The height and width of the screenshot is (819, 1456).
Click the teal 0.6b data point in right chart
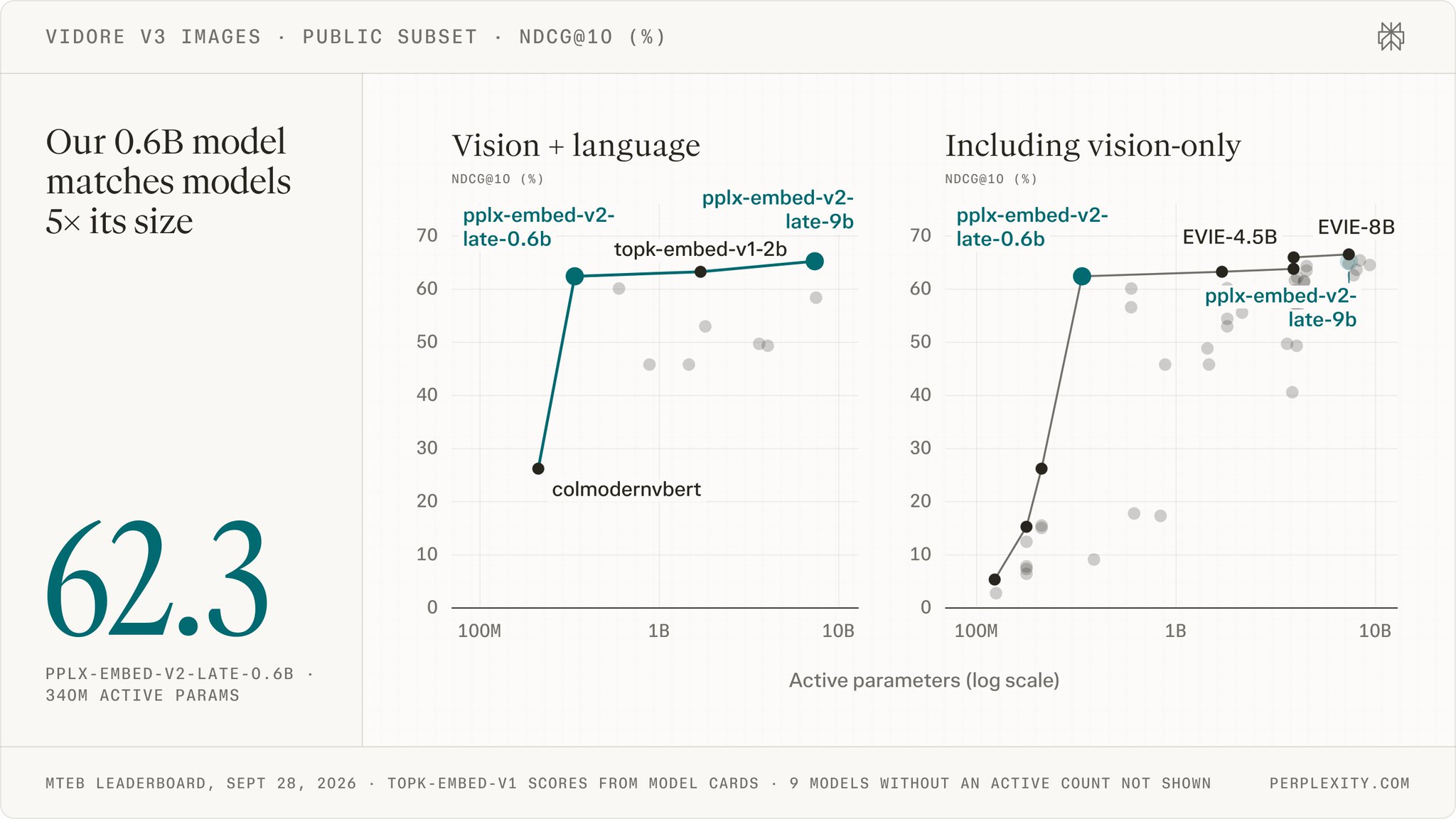click(x=1082, y=277)
